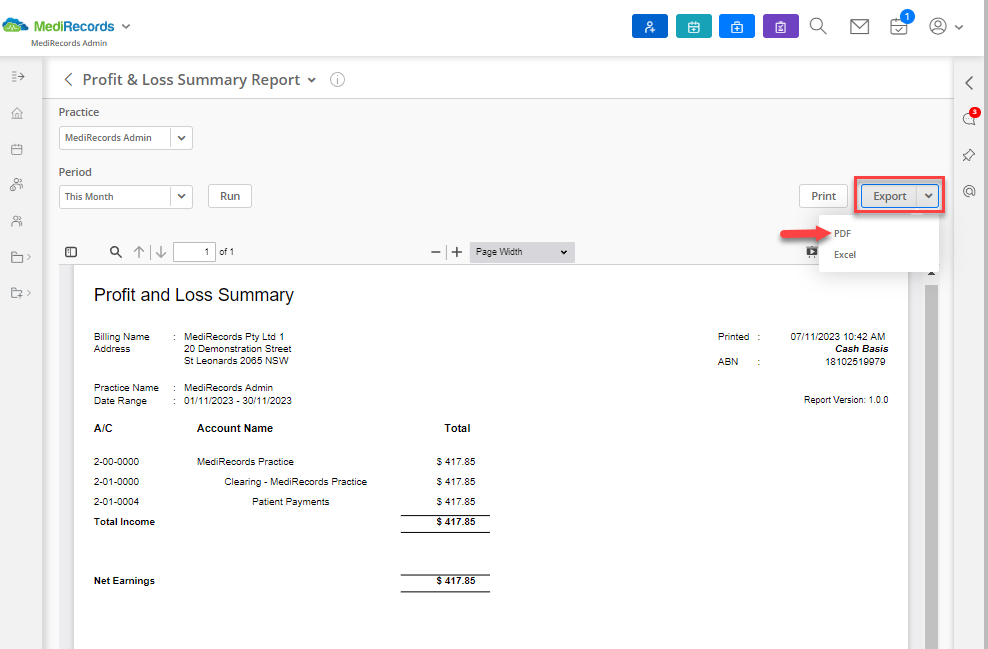The width and height of the screenshot is (988, 649).
Task: Click account code 2-01-0004
Action: [117, 502]
